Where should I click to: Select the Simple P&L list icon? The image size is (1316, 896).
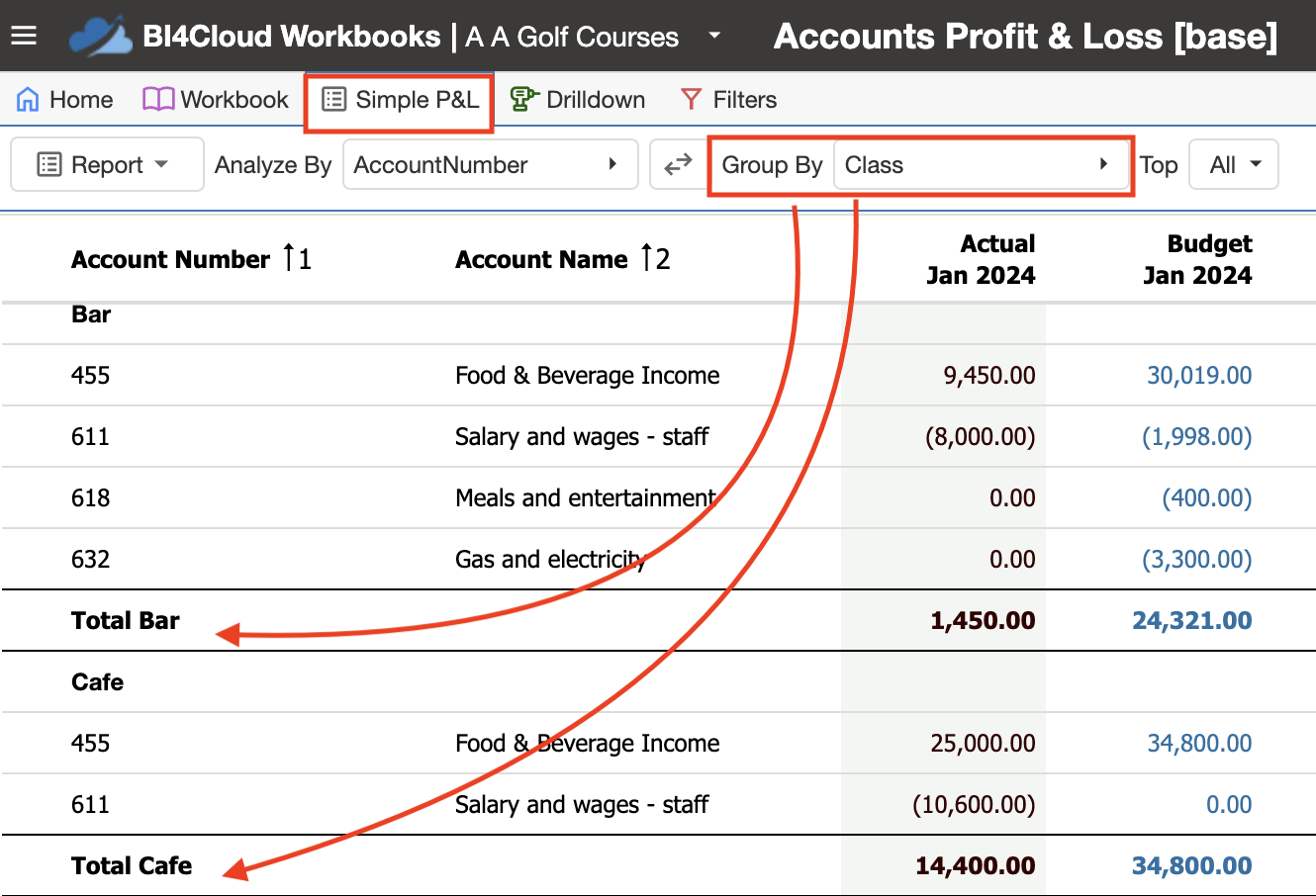tap(334, 100)
